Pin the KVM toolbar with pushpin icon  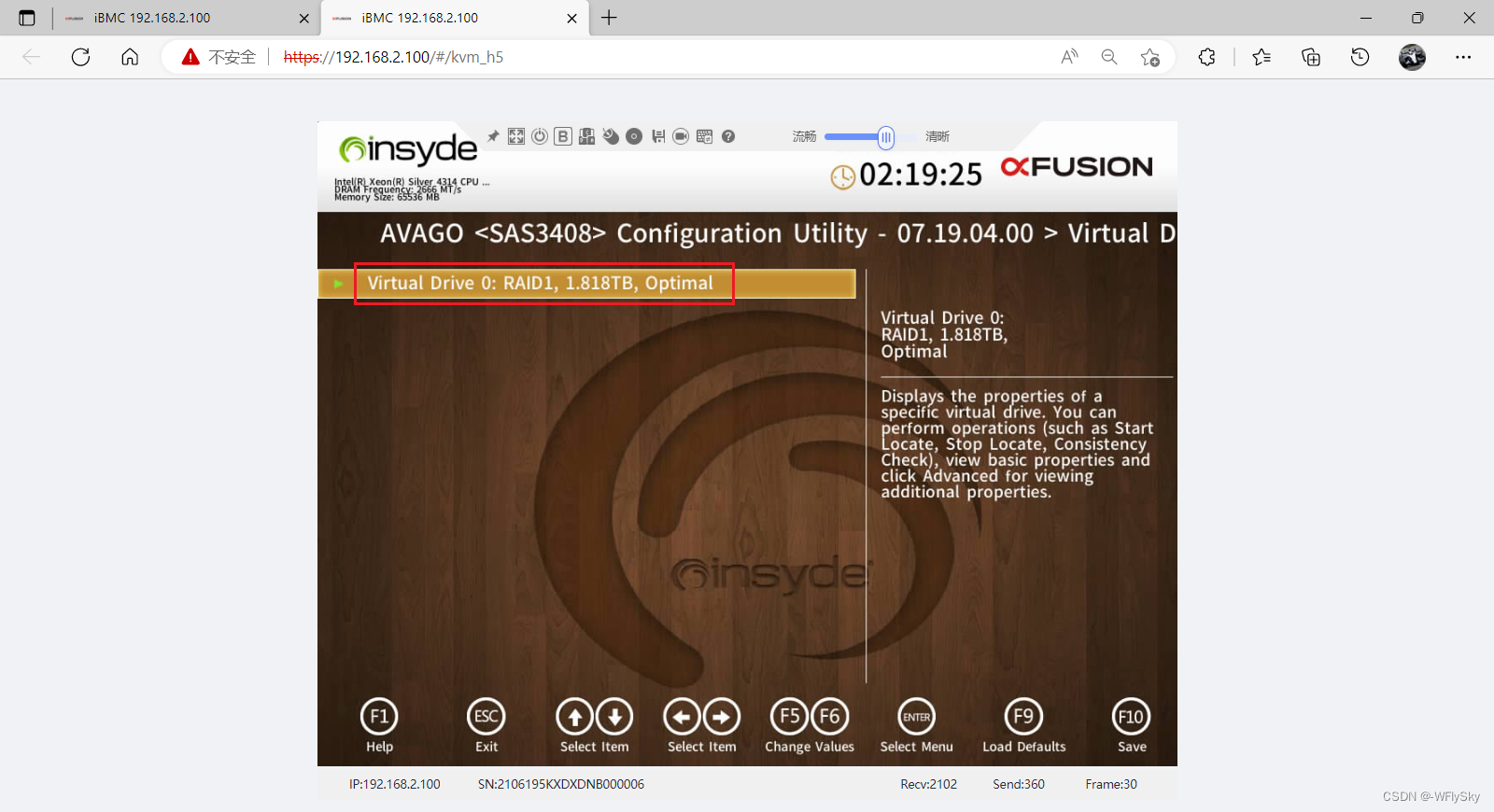[493, 136]
